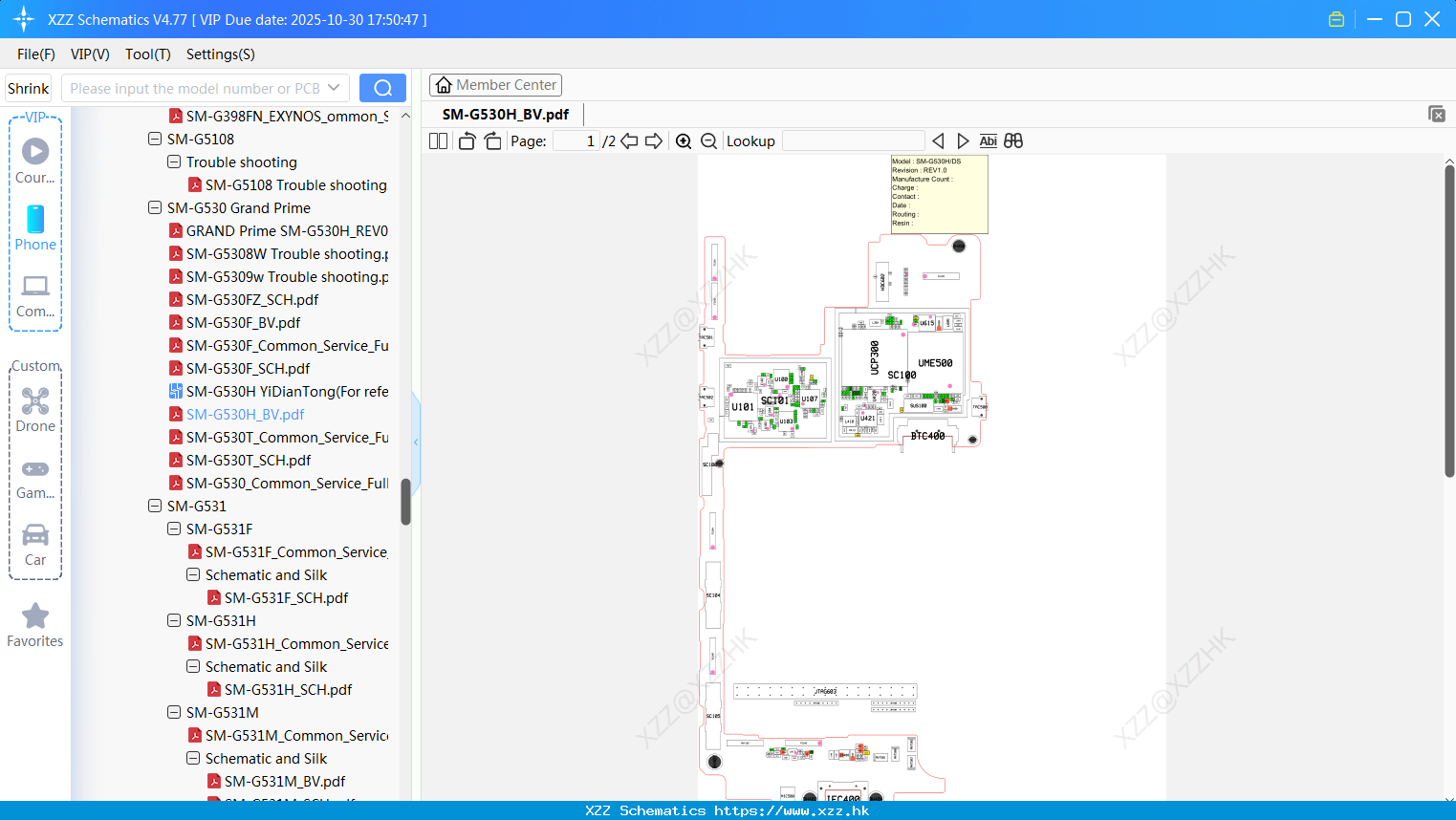Viewport: 1456px width, 820px height.
Task: Click the Shrink button
Action: [28, 88]
